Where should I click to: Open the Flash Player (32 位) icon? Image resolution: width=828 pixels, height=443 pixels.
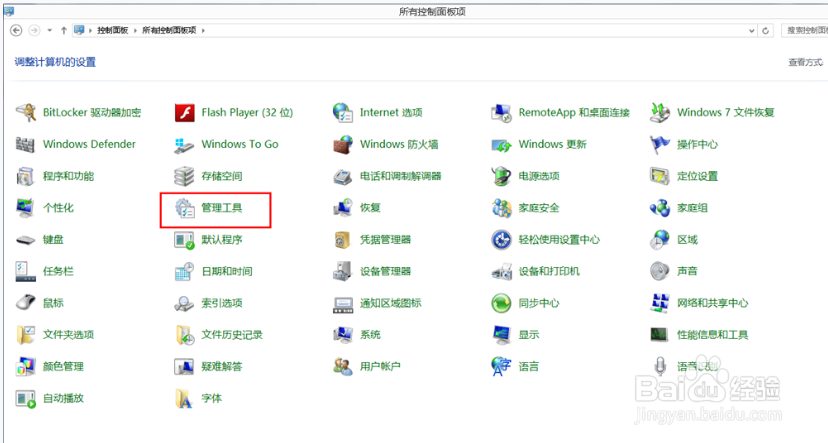tap(184, 112)
